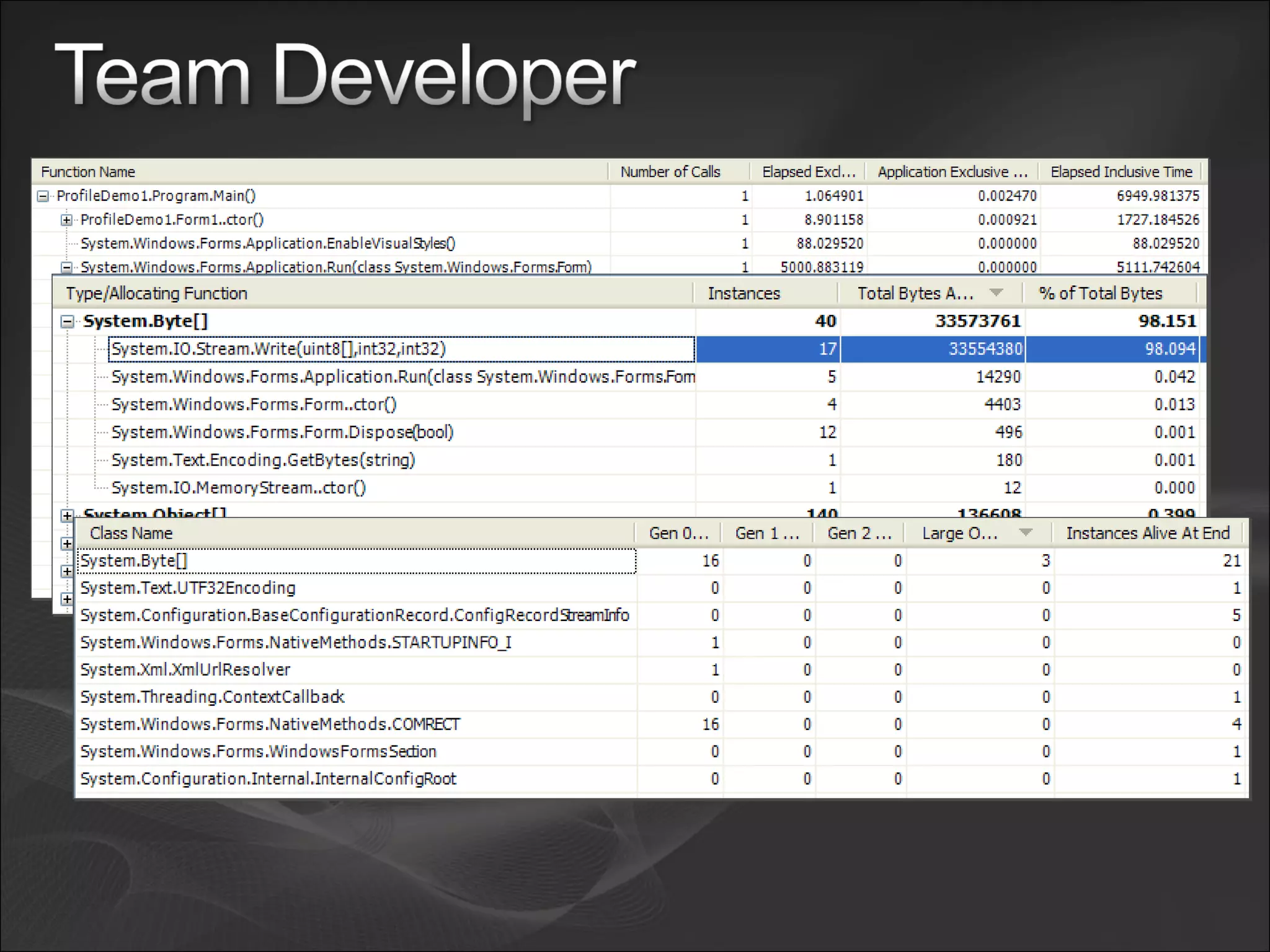Screen dimensions: 1270x952
Task: Click the Gen 1 column header
Action: click(x=768, y=533)
